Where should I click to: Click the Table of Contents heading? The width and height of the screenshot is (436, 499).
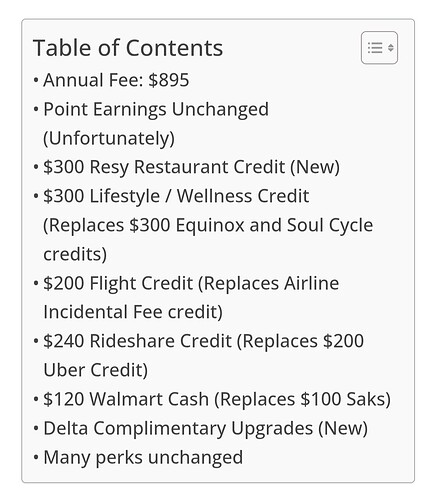[128, 48]
